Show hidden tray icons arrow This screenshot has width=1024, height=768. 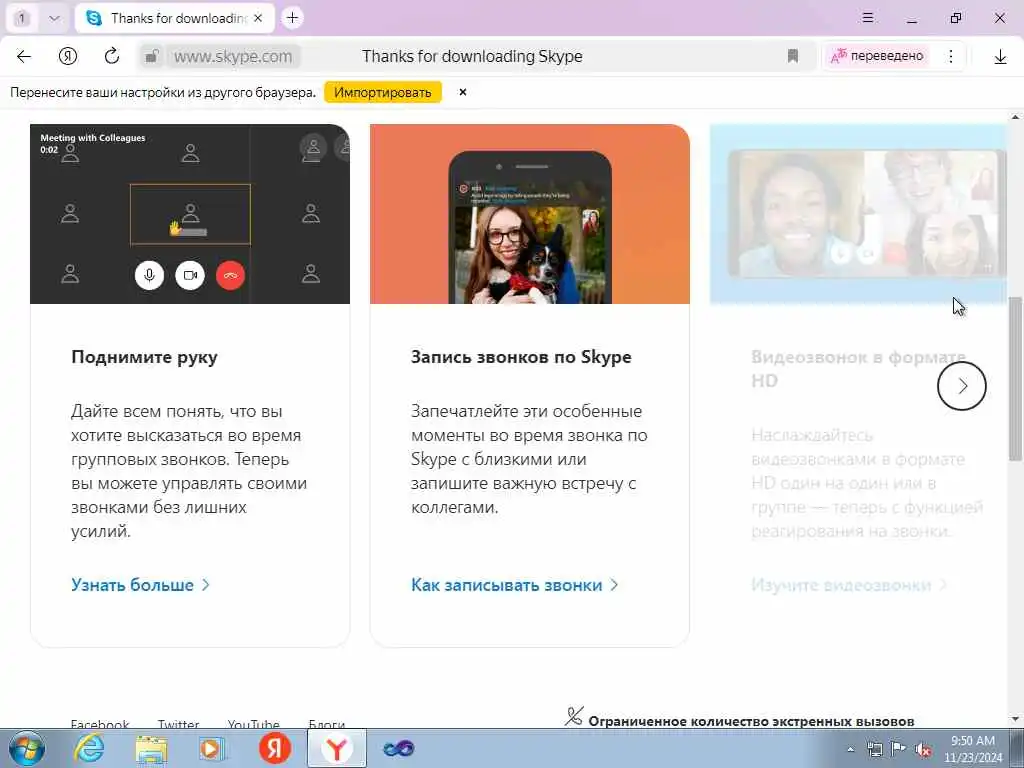click(x=850, y=750)
